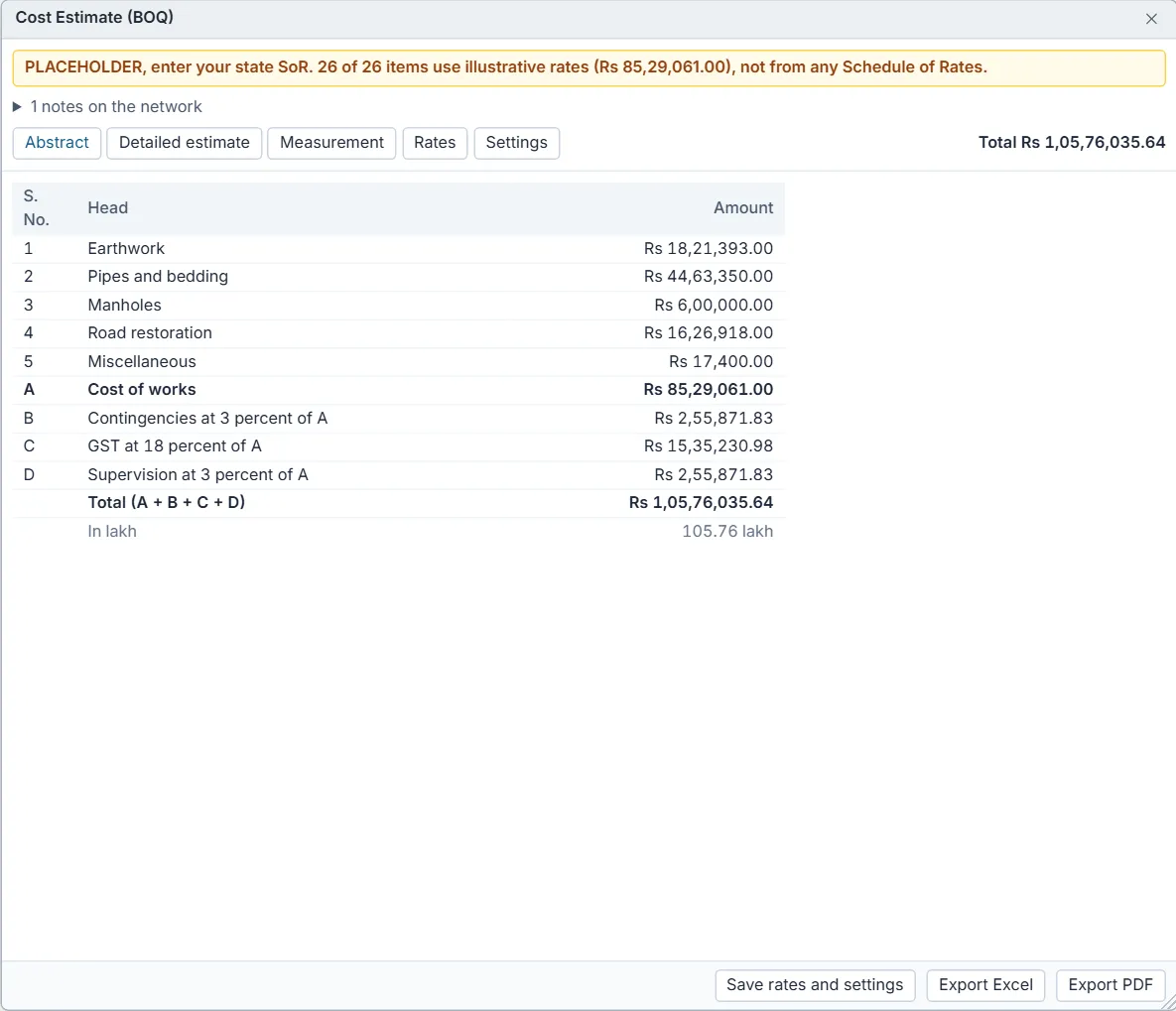Click the Export PDF button
Screen dimensions: 1176x1011
(1110, 985)
